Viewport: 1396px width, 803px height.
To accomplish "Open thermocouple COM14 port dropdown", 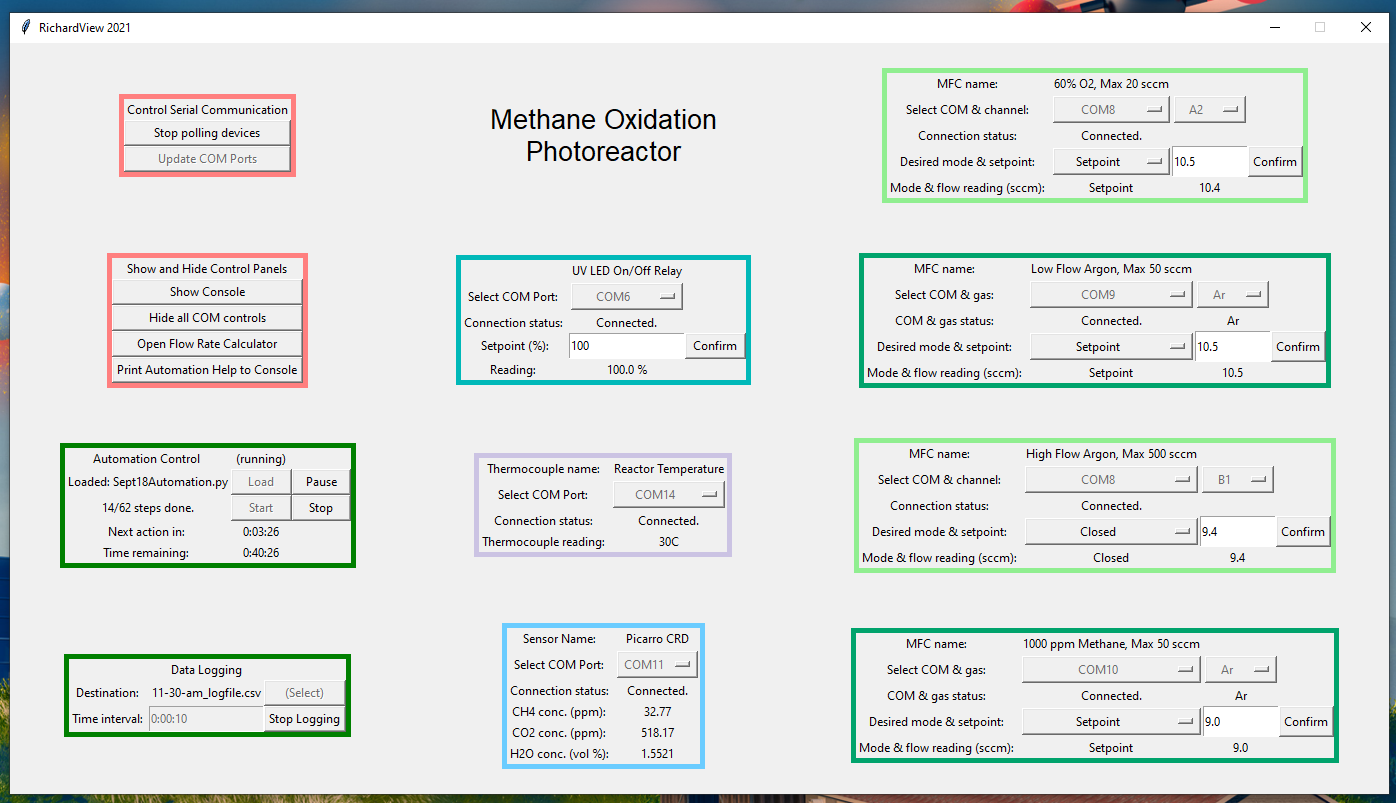I will pyautogui.click(x=668, y=494).
